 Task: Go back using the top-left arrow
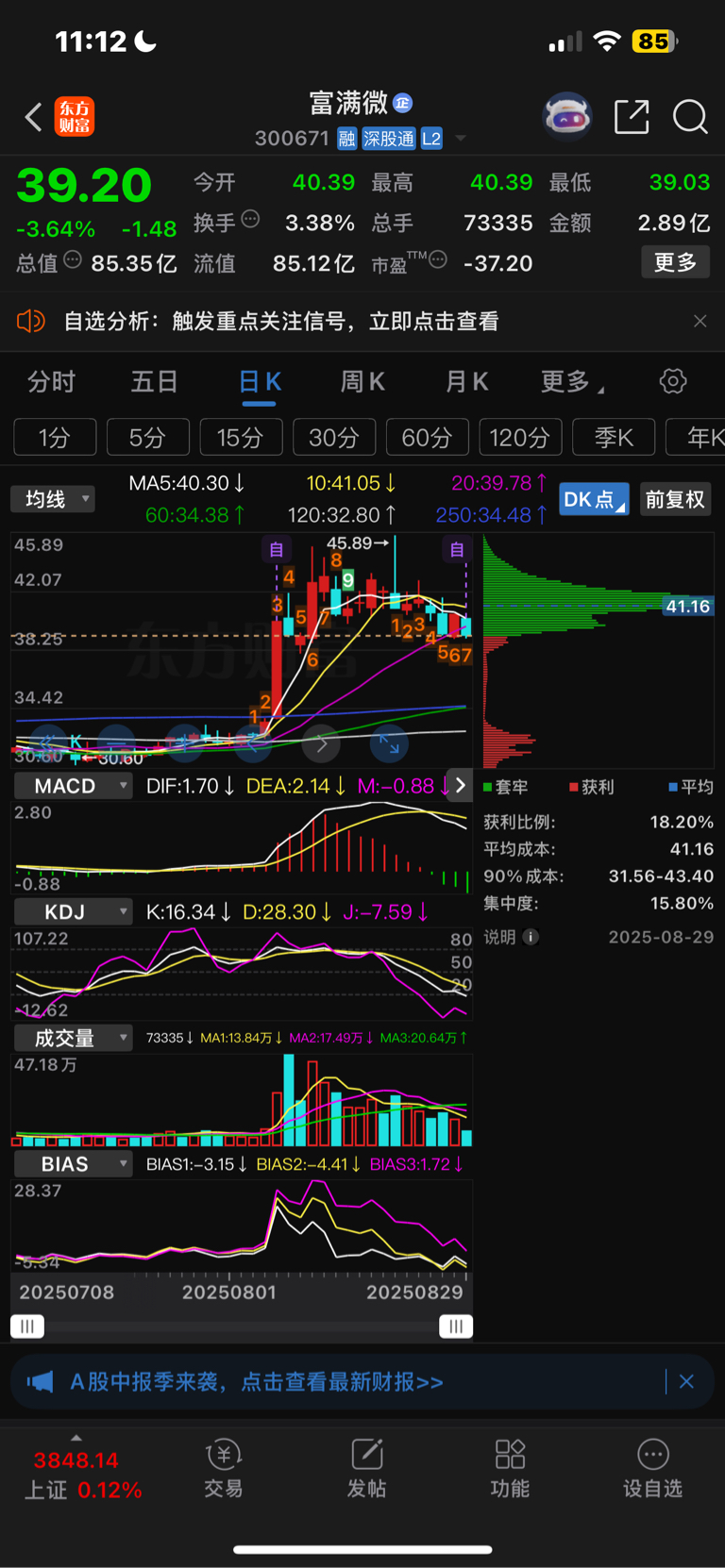click(34, 117)
